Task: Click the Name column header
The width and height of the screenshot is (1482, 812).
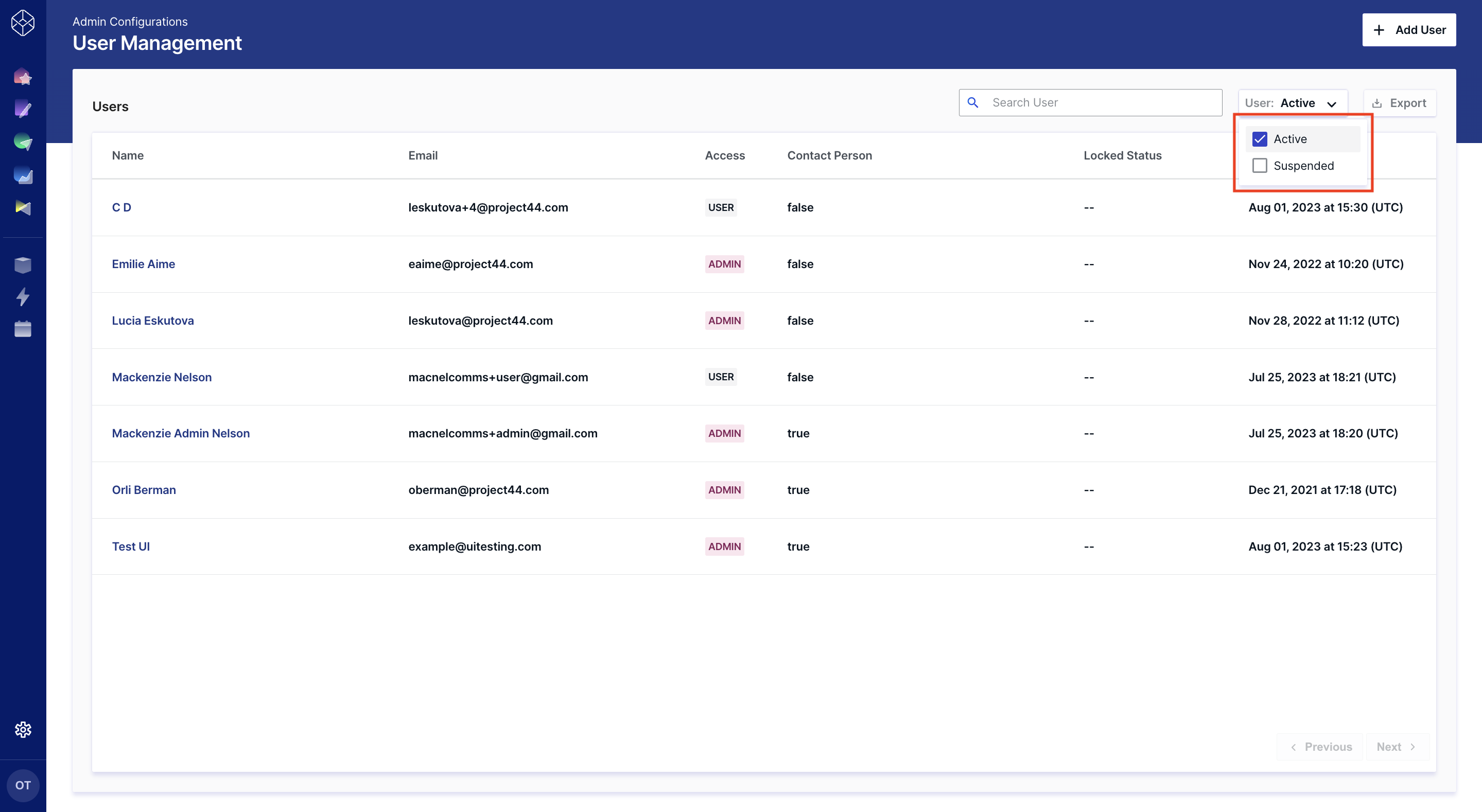Action: 128,155
